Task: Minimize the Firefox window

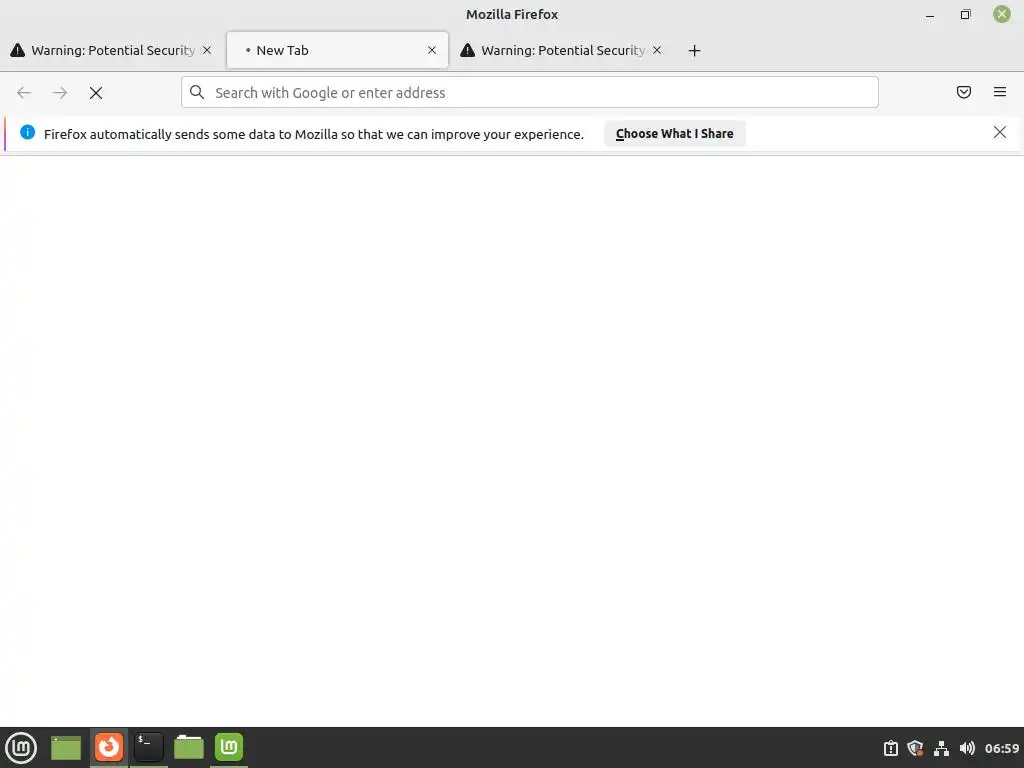Action: 930,14
